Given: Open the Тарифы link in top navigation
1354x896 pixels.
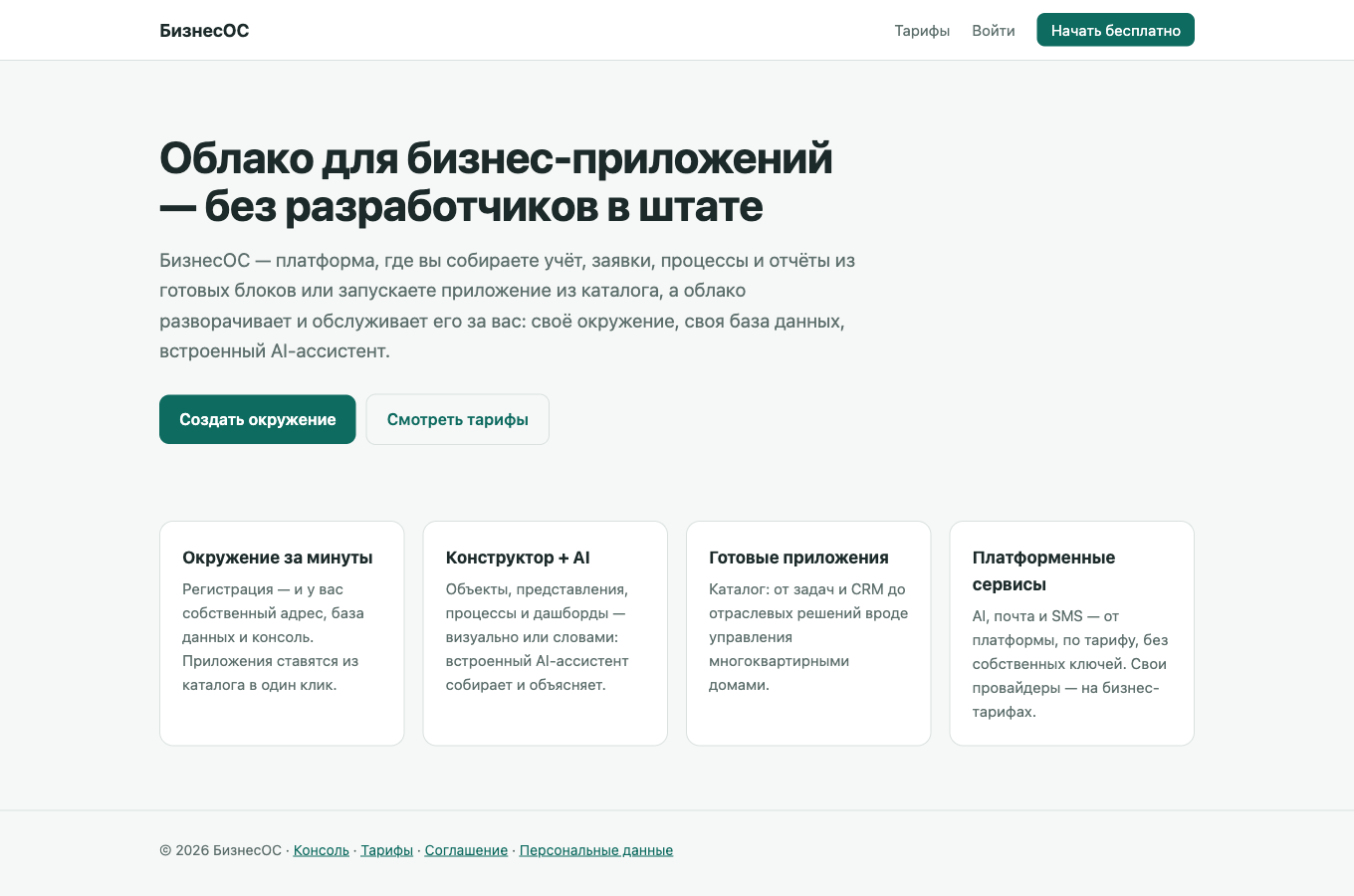Looking at the screenshot, I should coord(922,31).
